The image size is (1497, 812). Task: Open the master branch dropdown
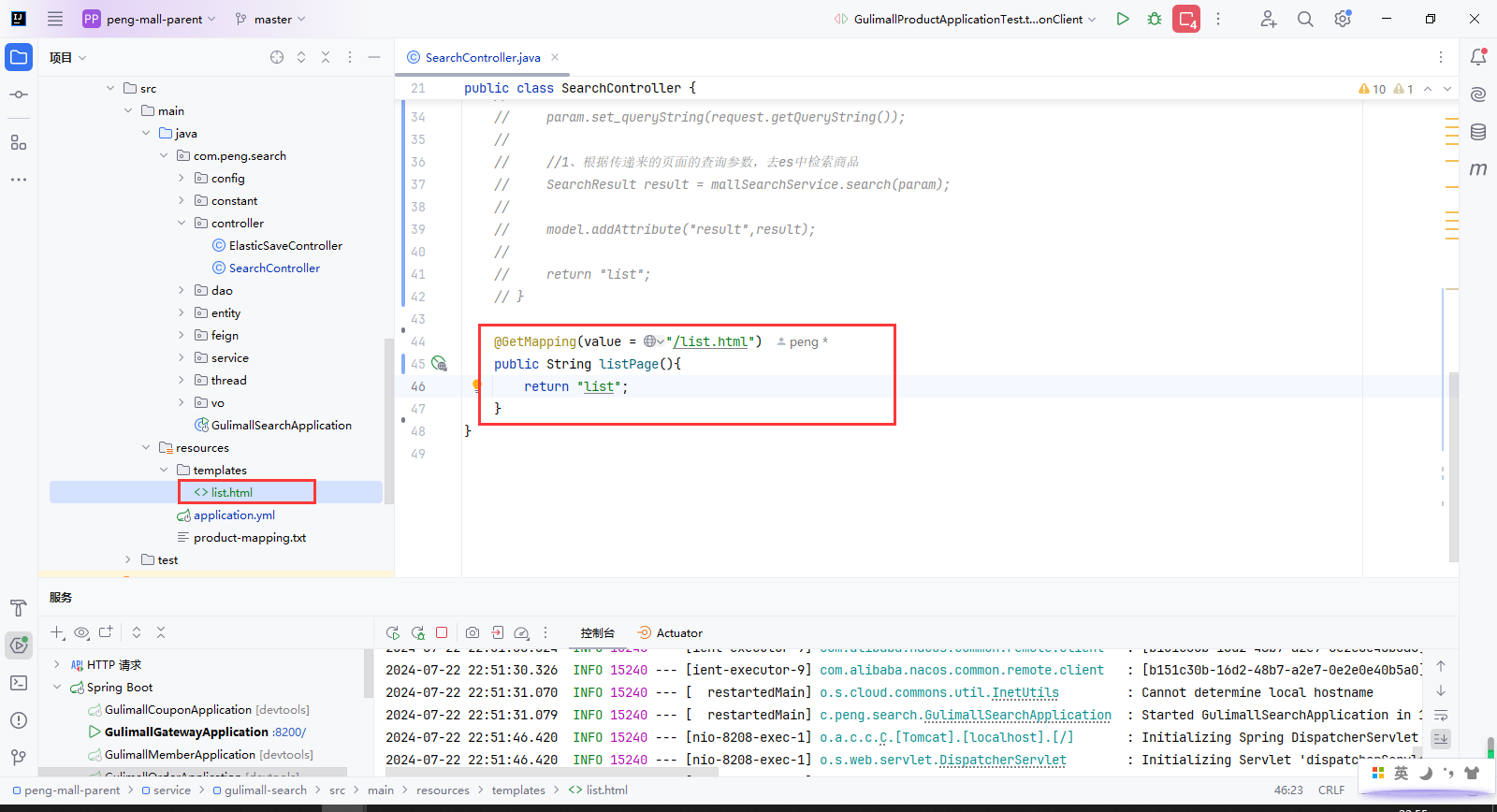tap(270, 19)
